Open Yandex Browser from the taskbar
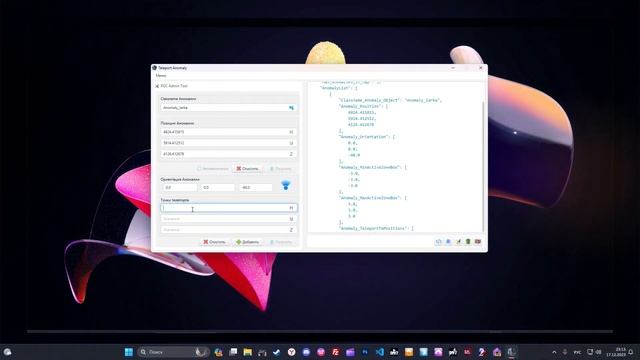The image size is (640, 360). [x=291, y=352]
